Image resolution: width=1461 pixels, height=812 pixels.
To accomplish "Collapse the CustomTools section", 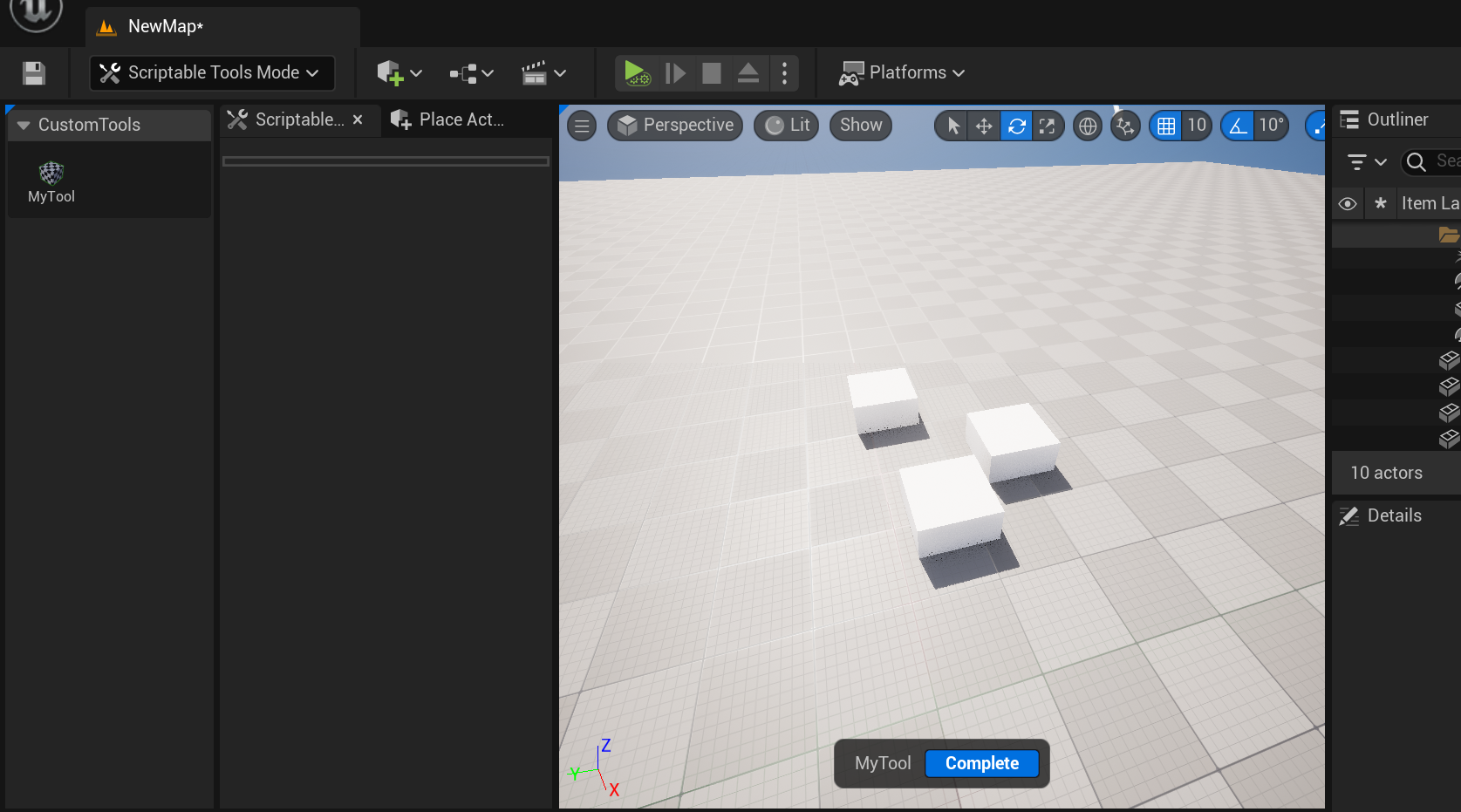I will [x=24, y=126].
